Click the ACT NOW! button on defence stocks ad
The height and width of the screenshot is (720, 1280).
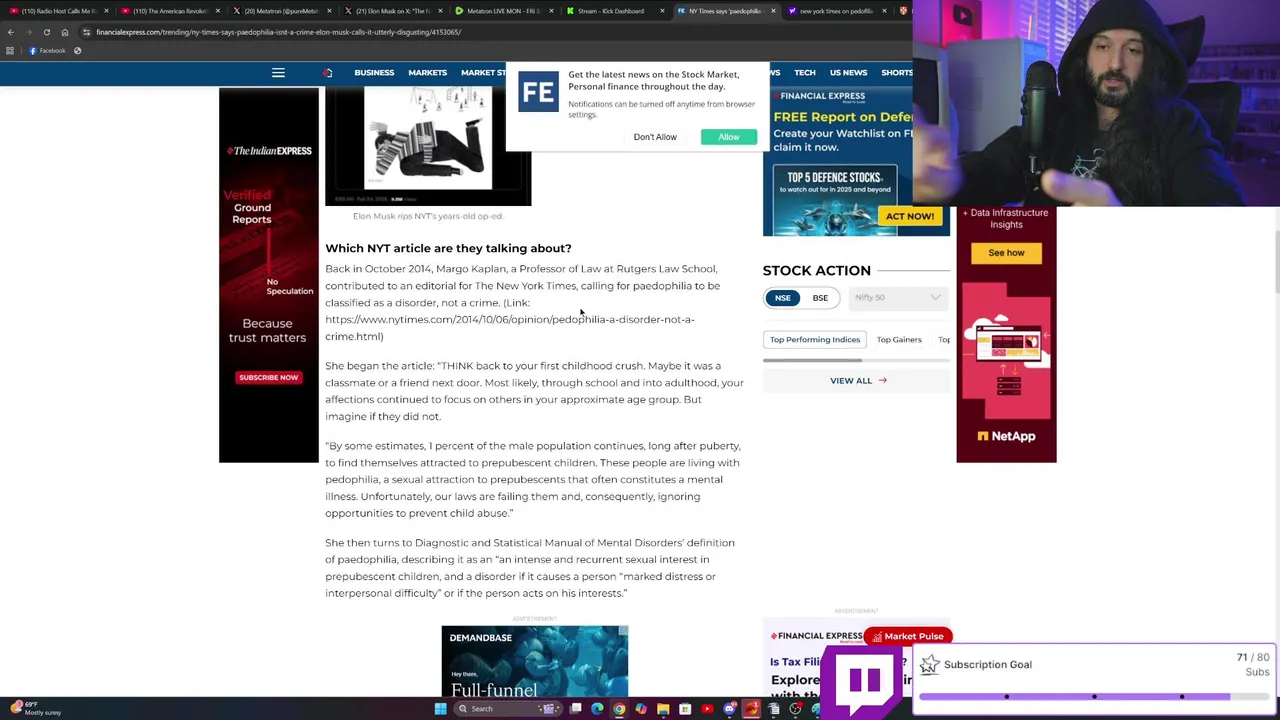[909, 216]
